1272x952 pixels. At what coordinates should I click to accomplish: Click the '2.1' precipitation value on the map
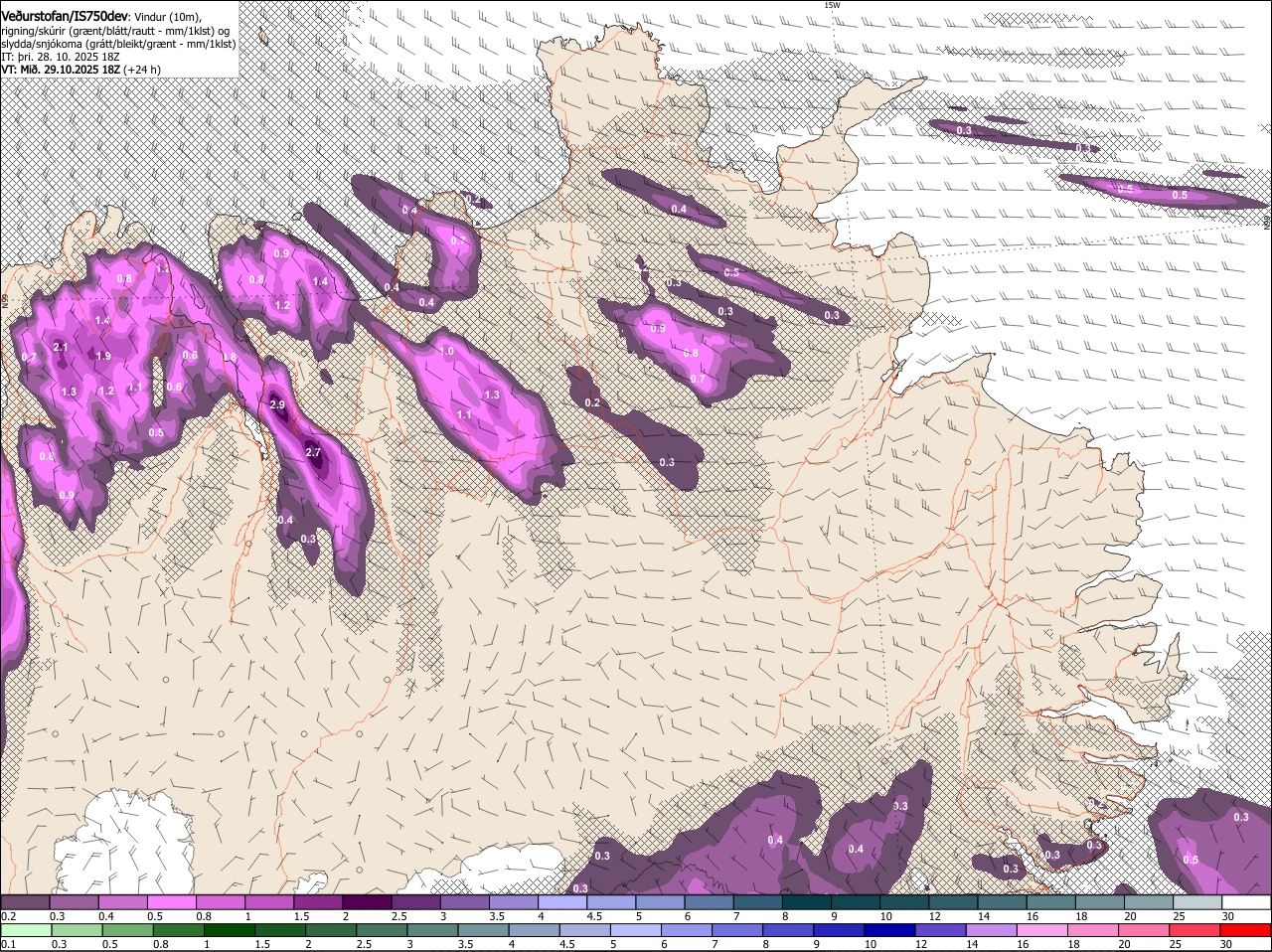tap(61, 347)
